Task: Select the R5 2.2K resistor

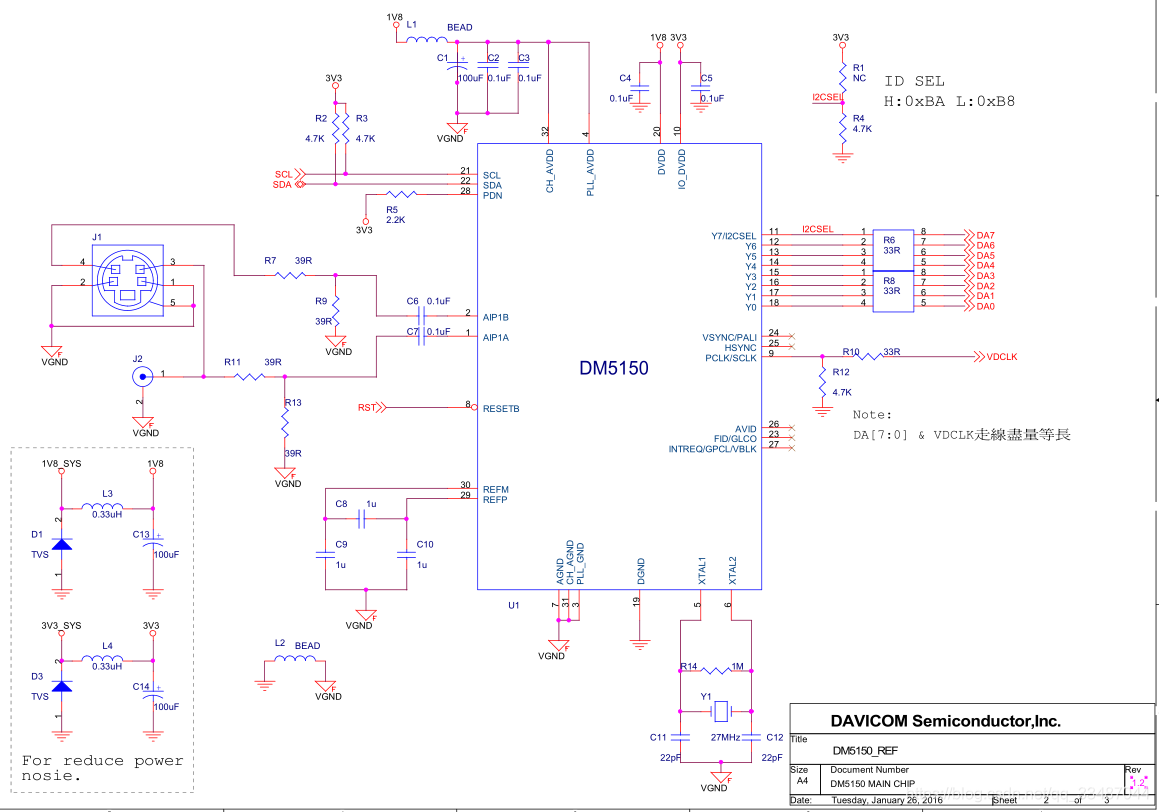Action: pos(401,194)
